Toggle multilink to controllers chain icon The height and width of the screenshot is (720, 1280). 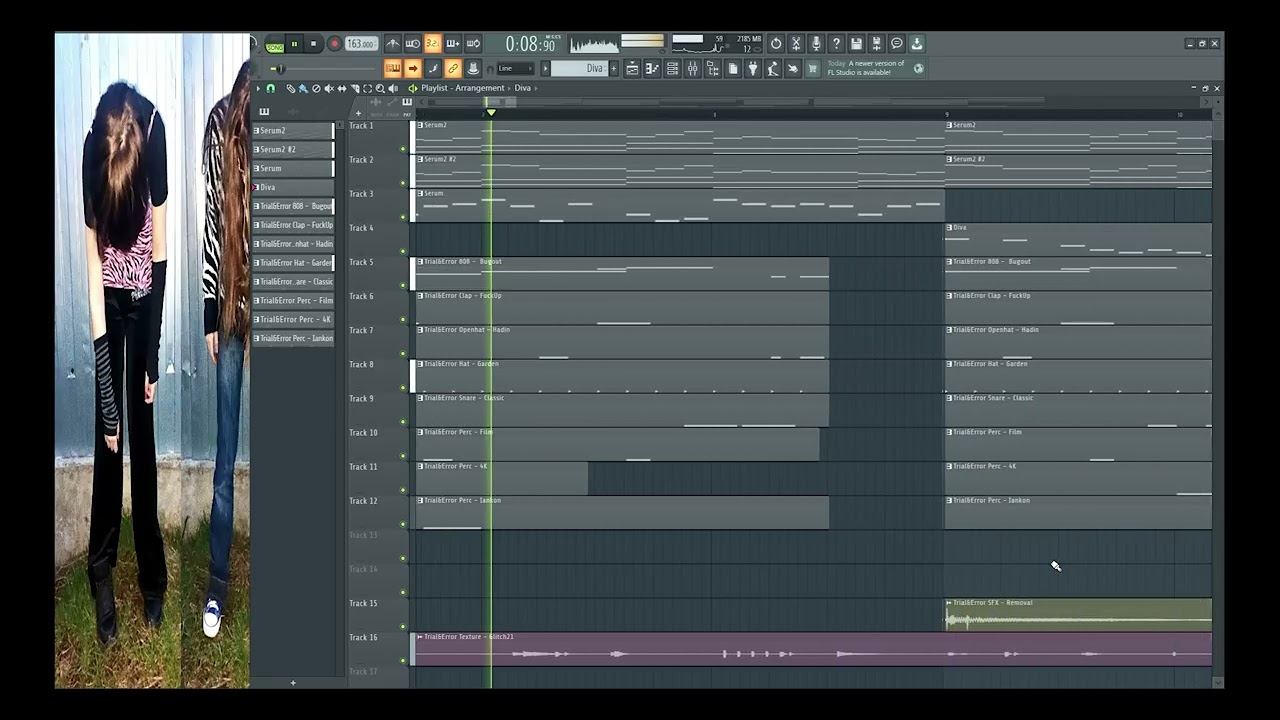[x=452, y=69]
